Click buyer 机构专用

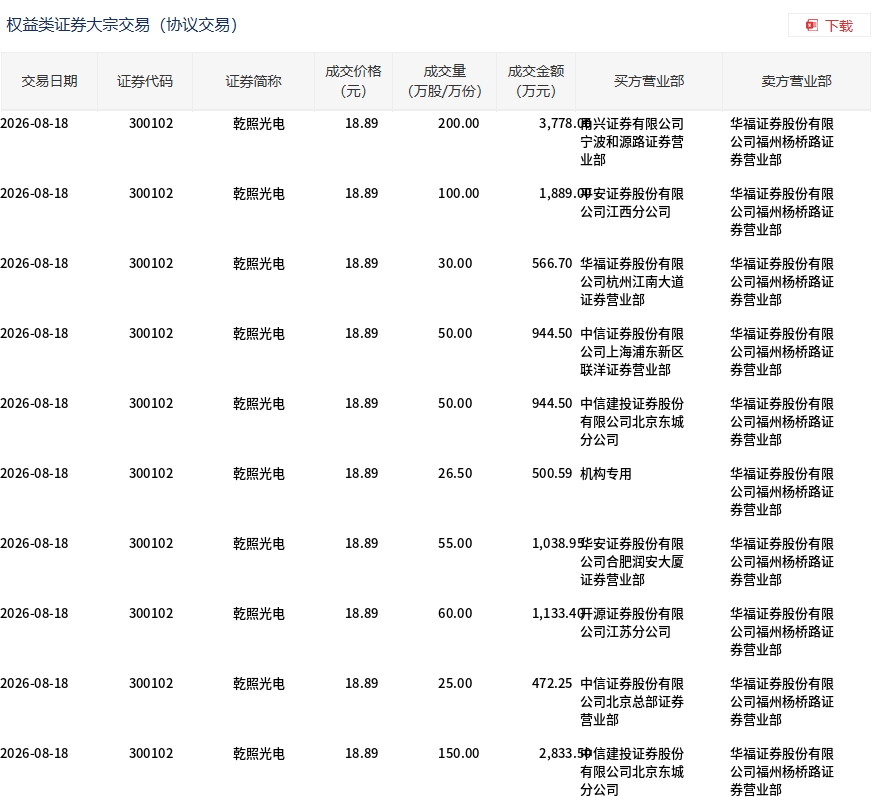pos(606,474)
